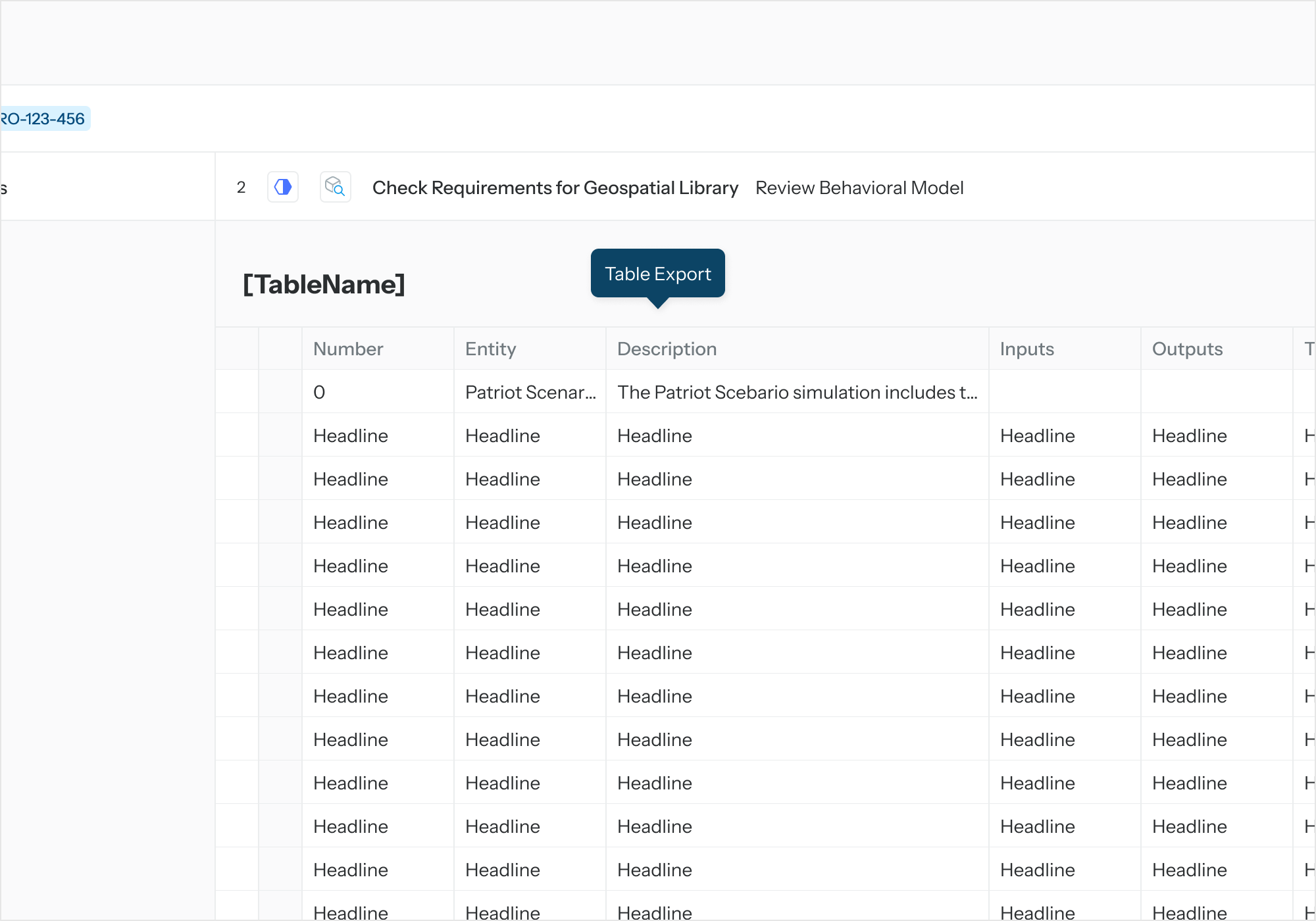1316x921 pixels.
Task: Click the Table Export tooltip bubble
Action: [x=657, y=274]
